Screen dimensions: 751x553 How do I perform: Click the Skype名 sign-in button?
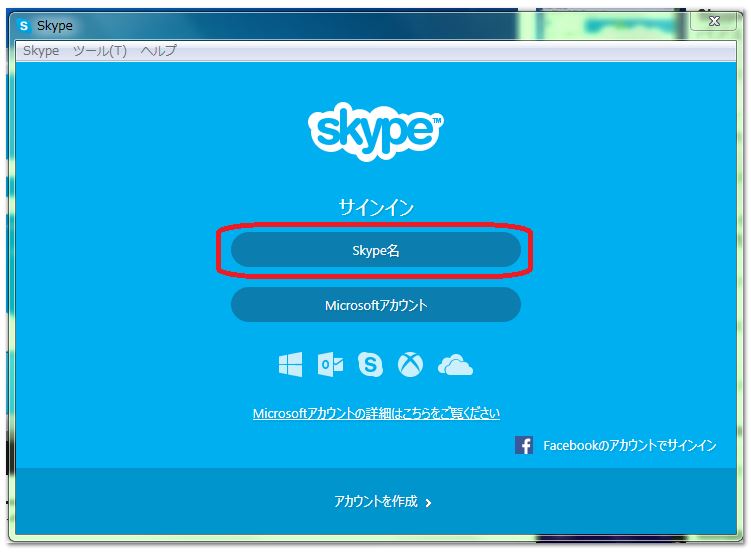click(376, 250)
